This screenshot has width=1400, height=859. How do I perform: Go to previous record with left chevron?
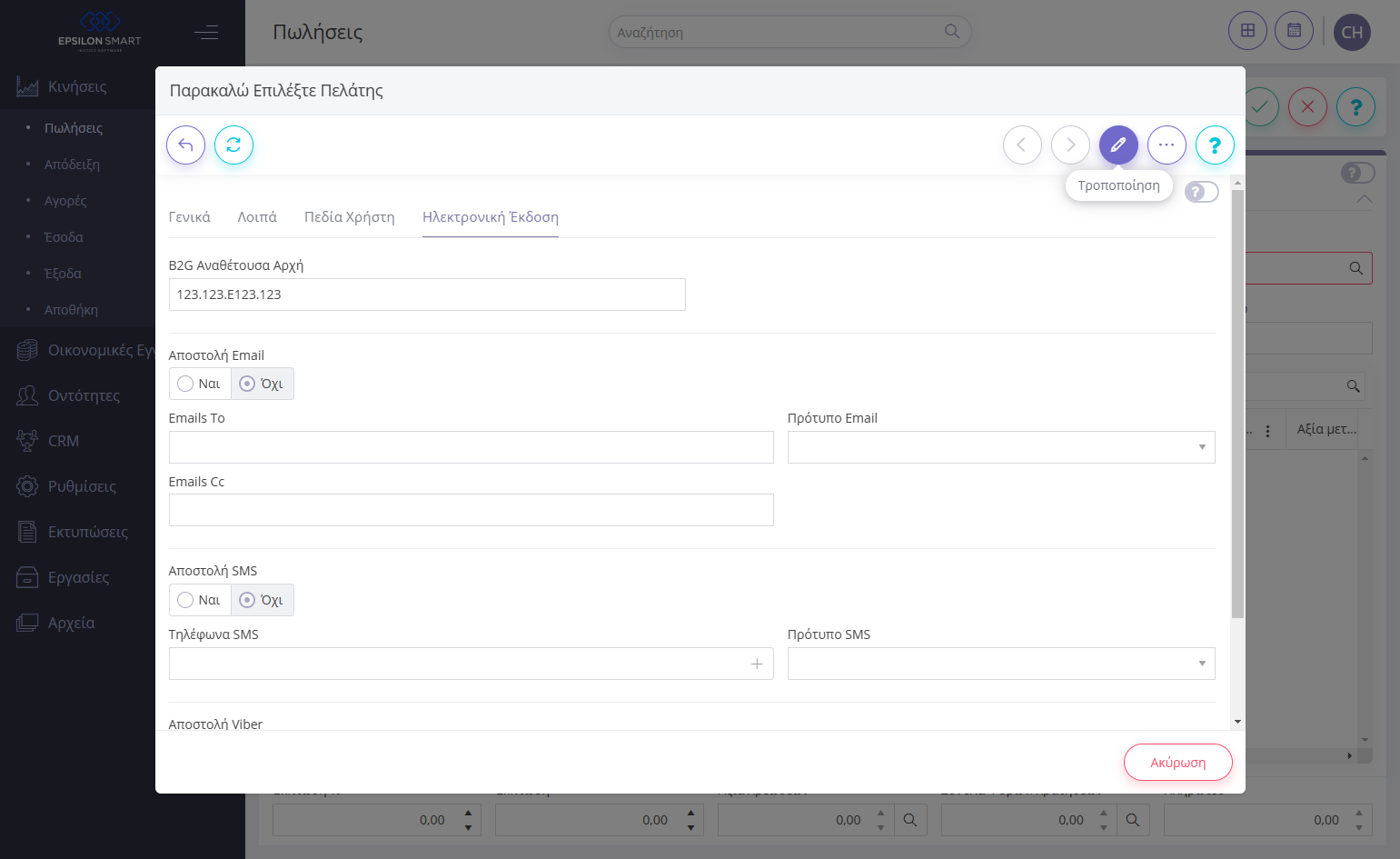click(x=1022, y=145)
